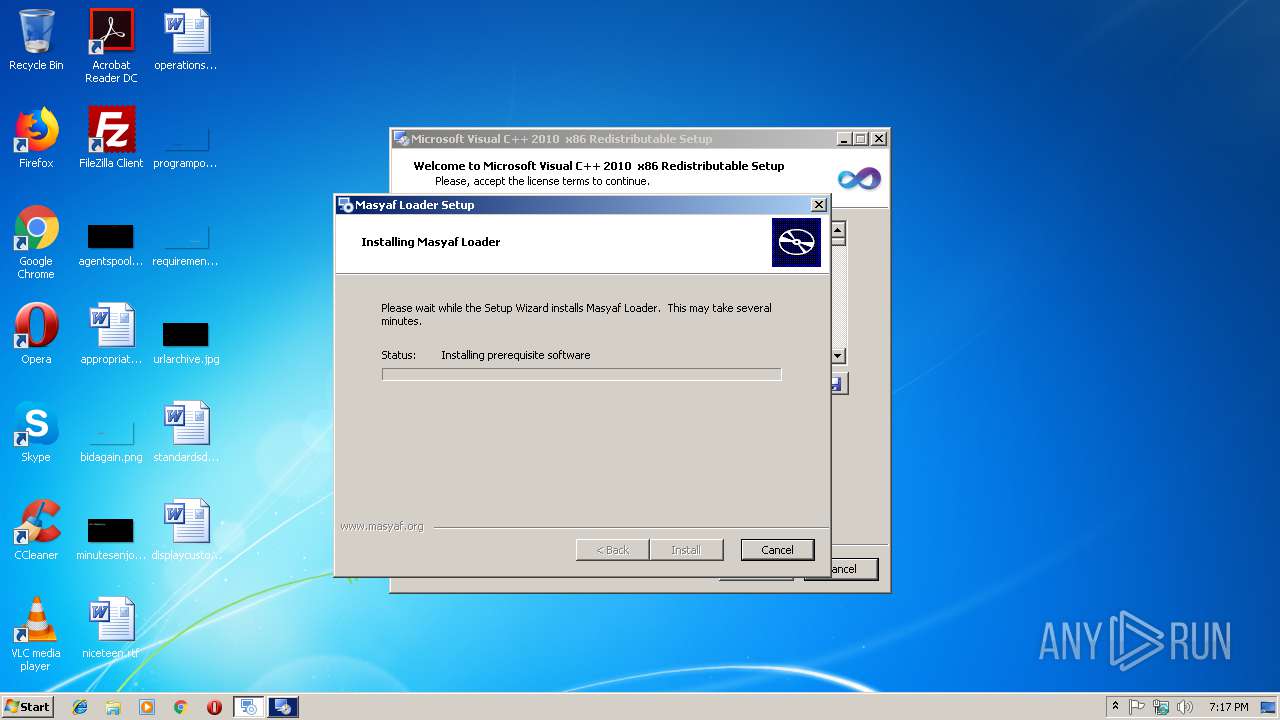
Task: Close the Visual C++ Redistributable Setup window
Action: coord(878,139)
